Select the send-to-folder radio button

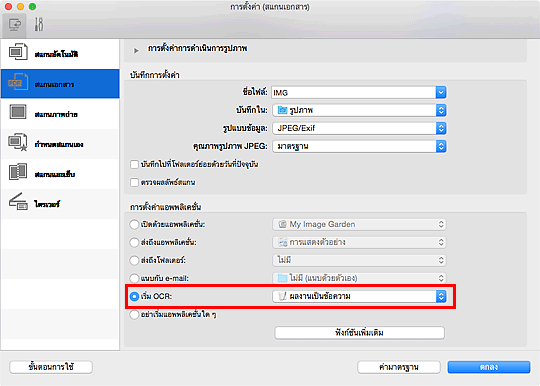click(134, 260)
